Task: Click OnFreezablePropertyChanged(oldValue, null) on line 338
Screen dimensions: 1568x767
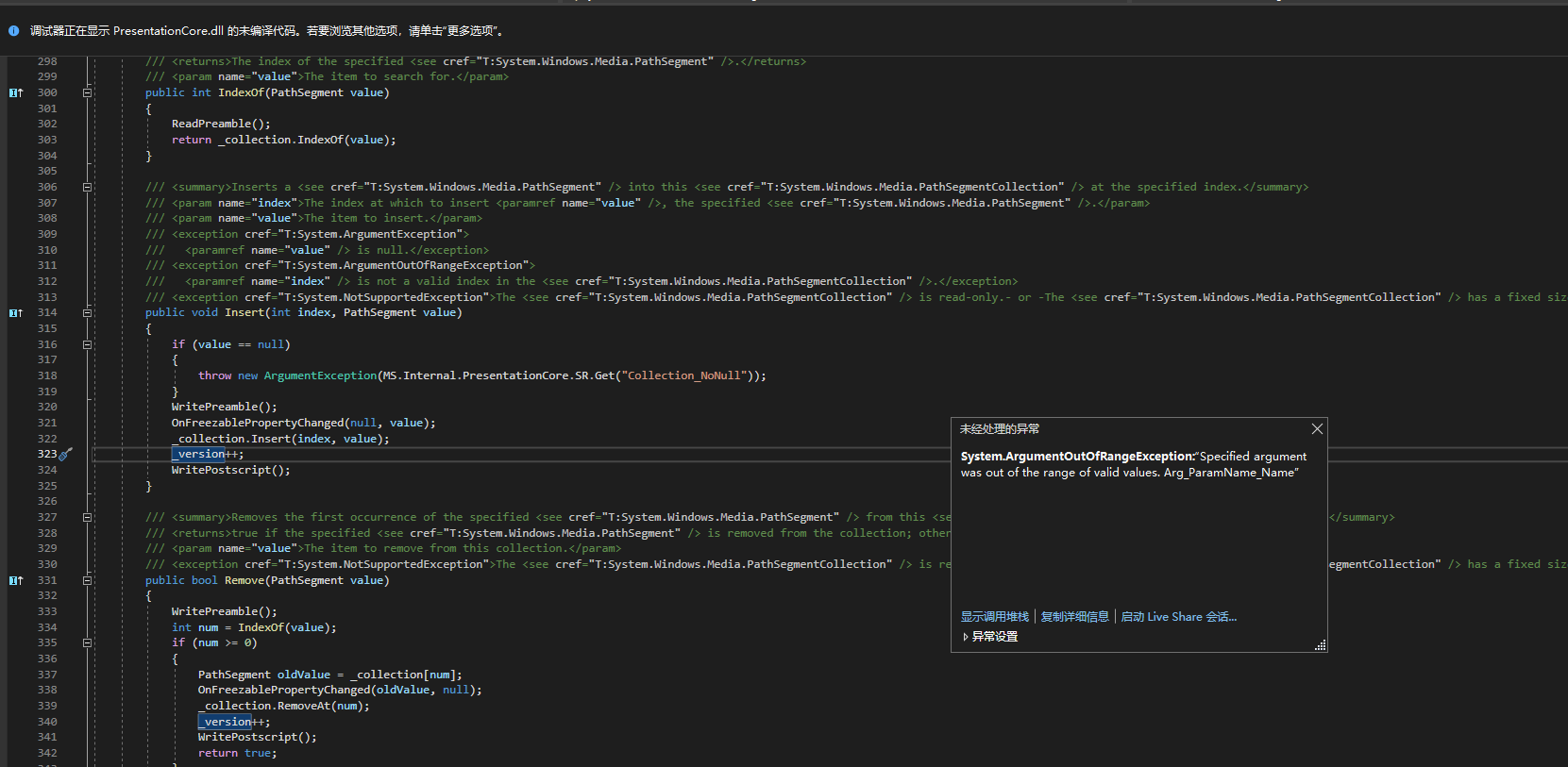Action: [340, 690]
